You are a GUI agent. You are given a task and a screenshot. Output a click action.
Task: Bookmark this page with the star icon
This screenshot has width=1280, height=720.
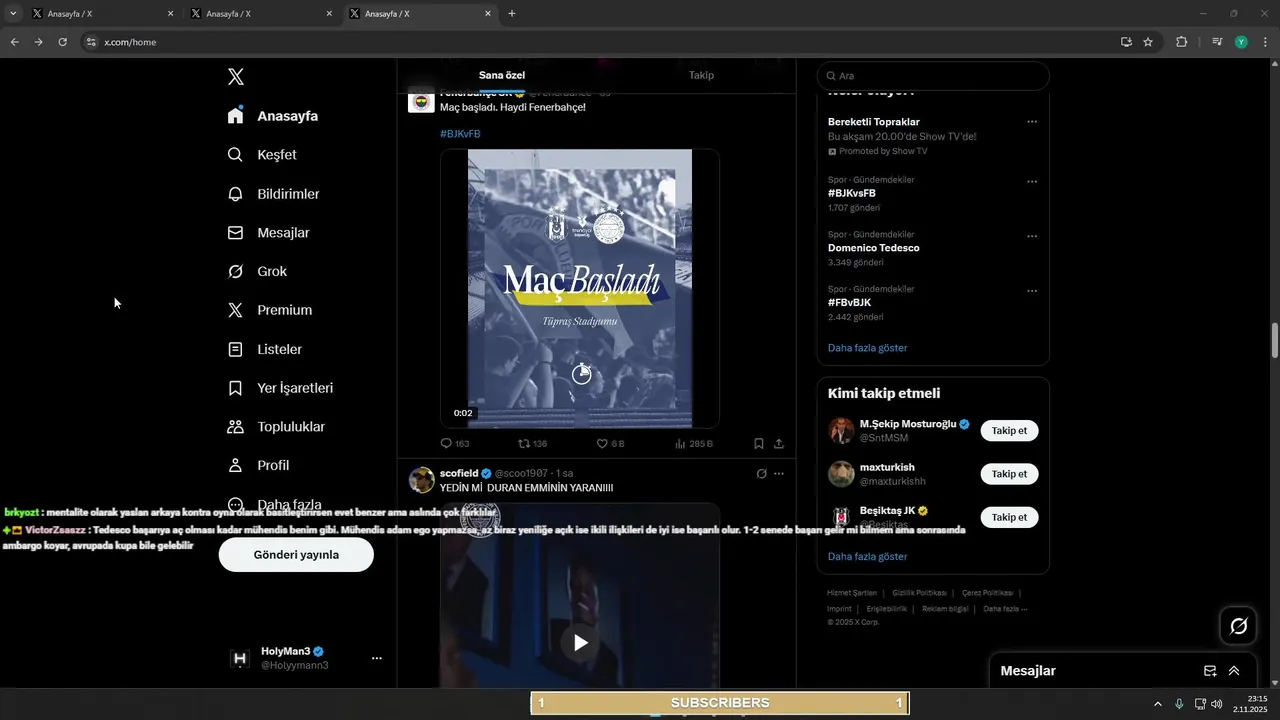point(1148,42)
